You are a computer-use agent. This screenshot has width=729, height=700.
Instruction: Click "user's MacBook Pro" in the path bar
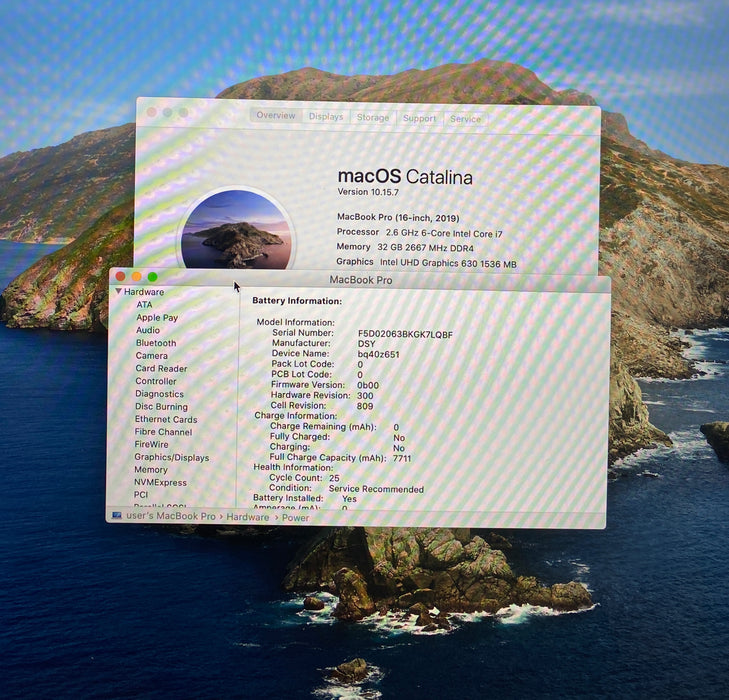(x=171, y=516)
